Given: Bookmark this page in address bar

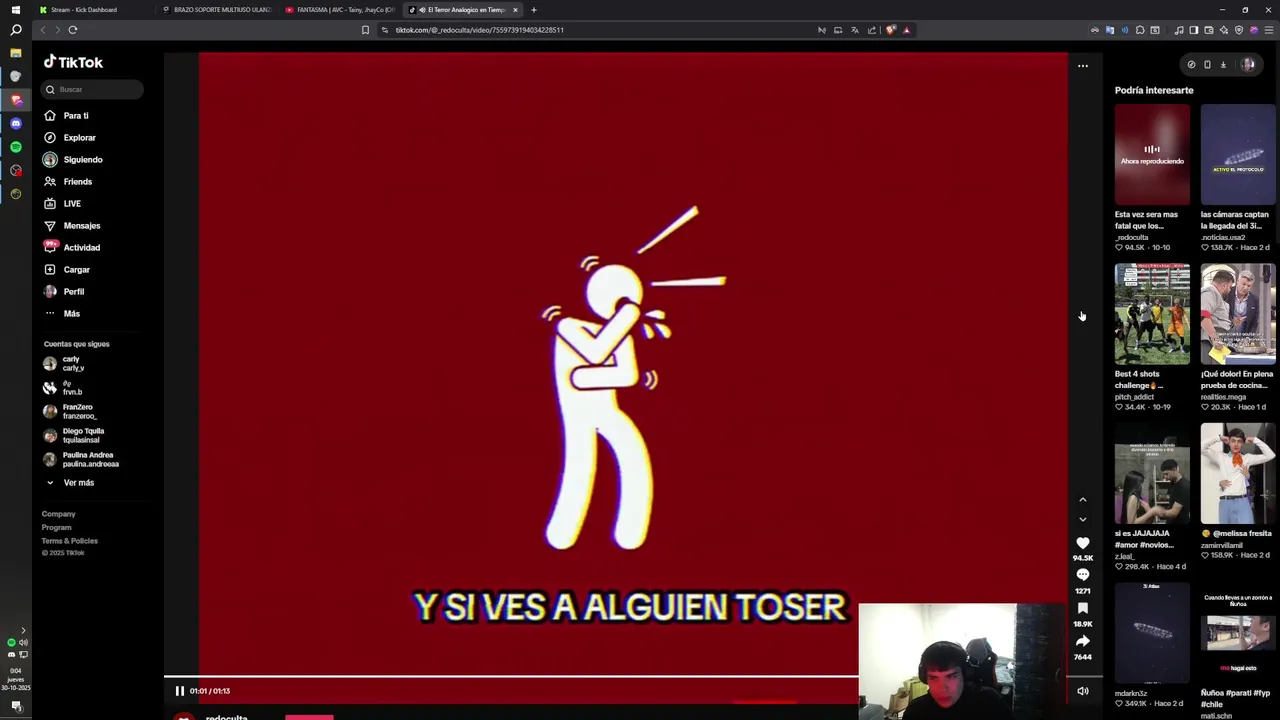Looking at the screenshot, I should coord(365,30).
